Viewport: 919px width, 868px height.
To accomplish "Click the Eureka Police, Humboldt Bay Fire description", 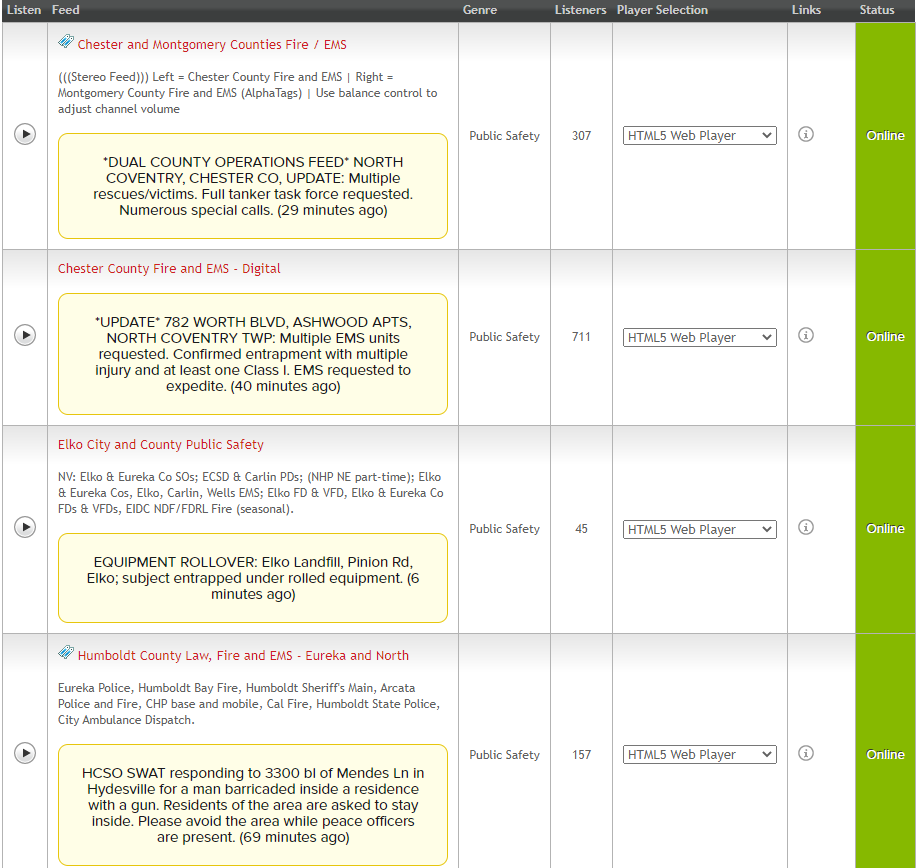I will (x=249, y=704).
